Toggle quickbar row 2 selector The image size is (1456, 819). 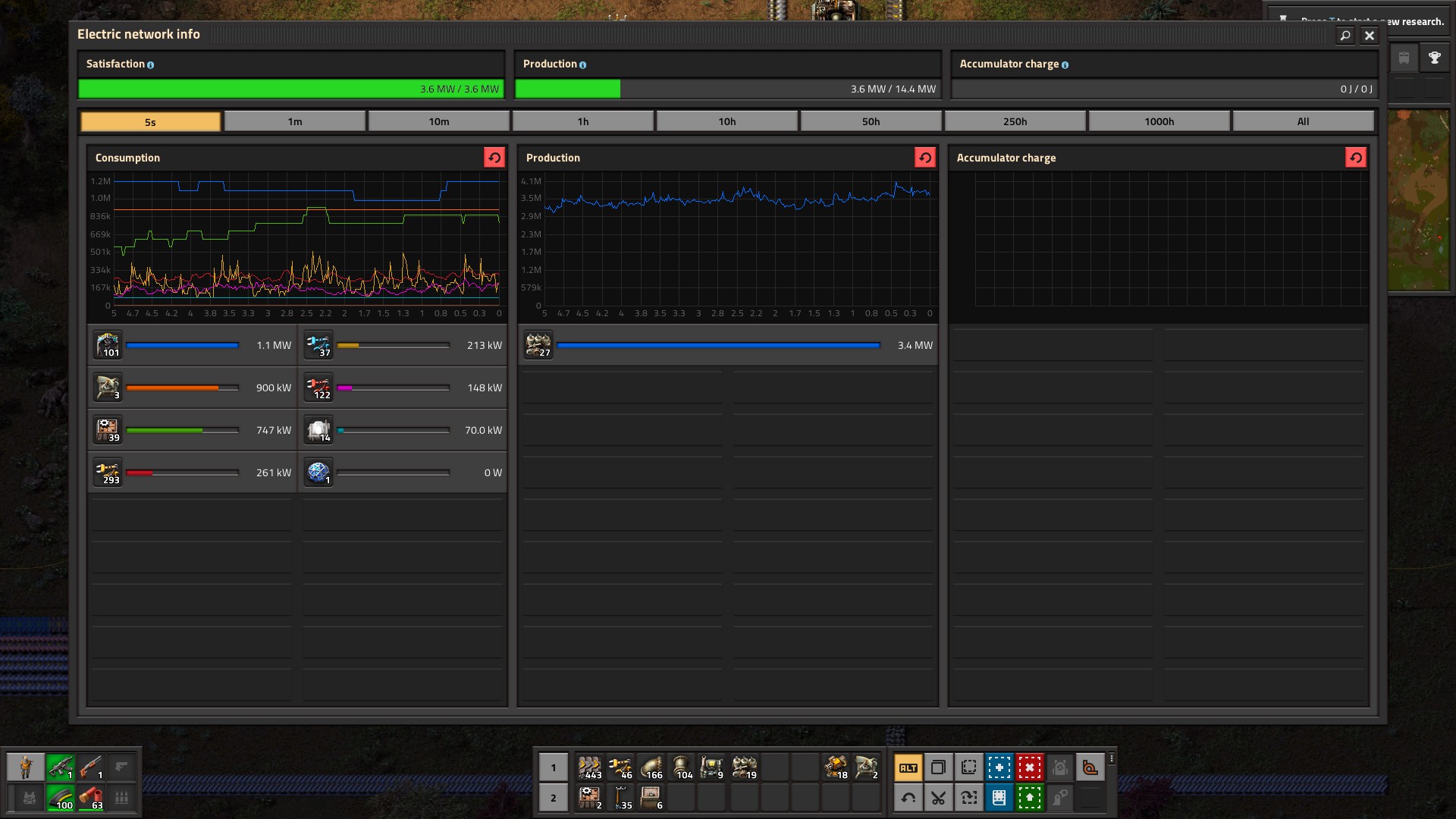click(553, 798)
